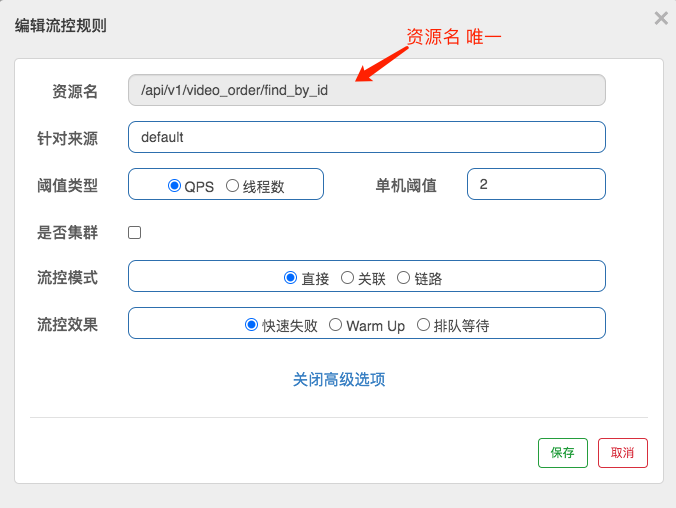Click the 单机阈值 label text
The image size is (676, 508).
tap(406, 185)
